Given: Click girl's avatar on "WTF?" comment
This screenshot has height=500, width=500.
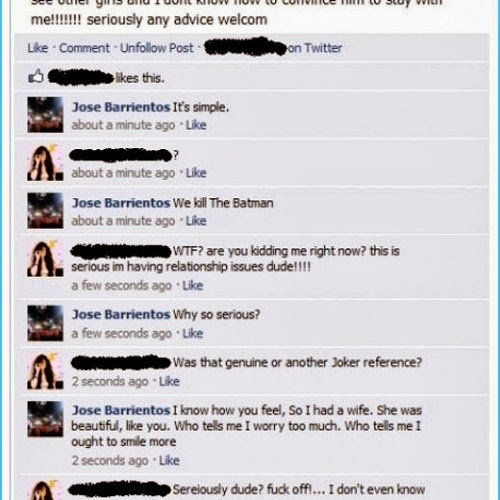Looking at the screenshot, I should 45,259.
